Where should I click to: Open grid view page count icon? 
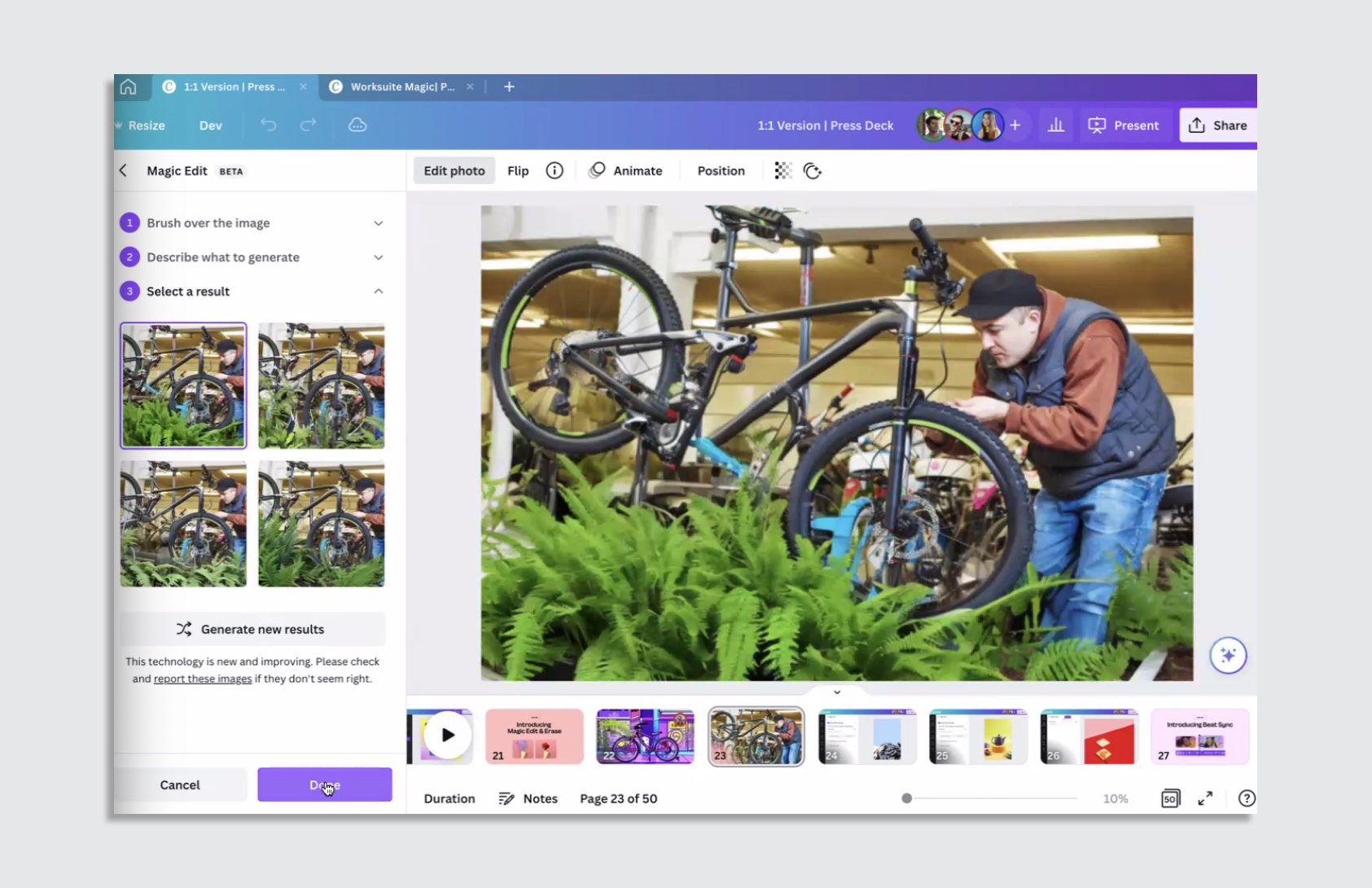pyautogui.click(x=1170, y=798)
